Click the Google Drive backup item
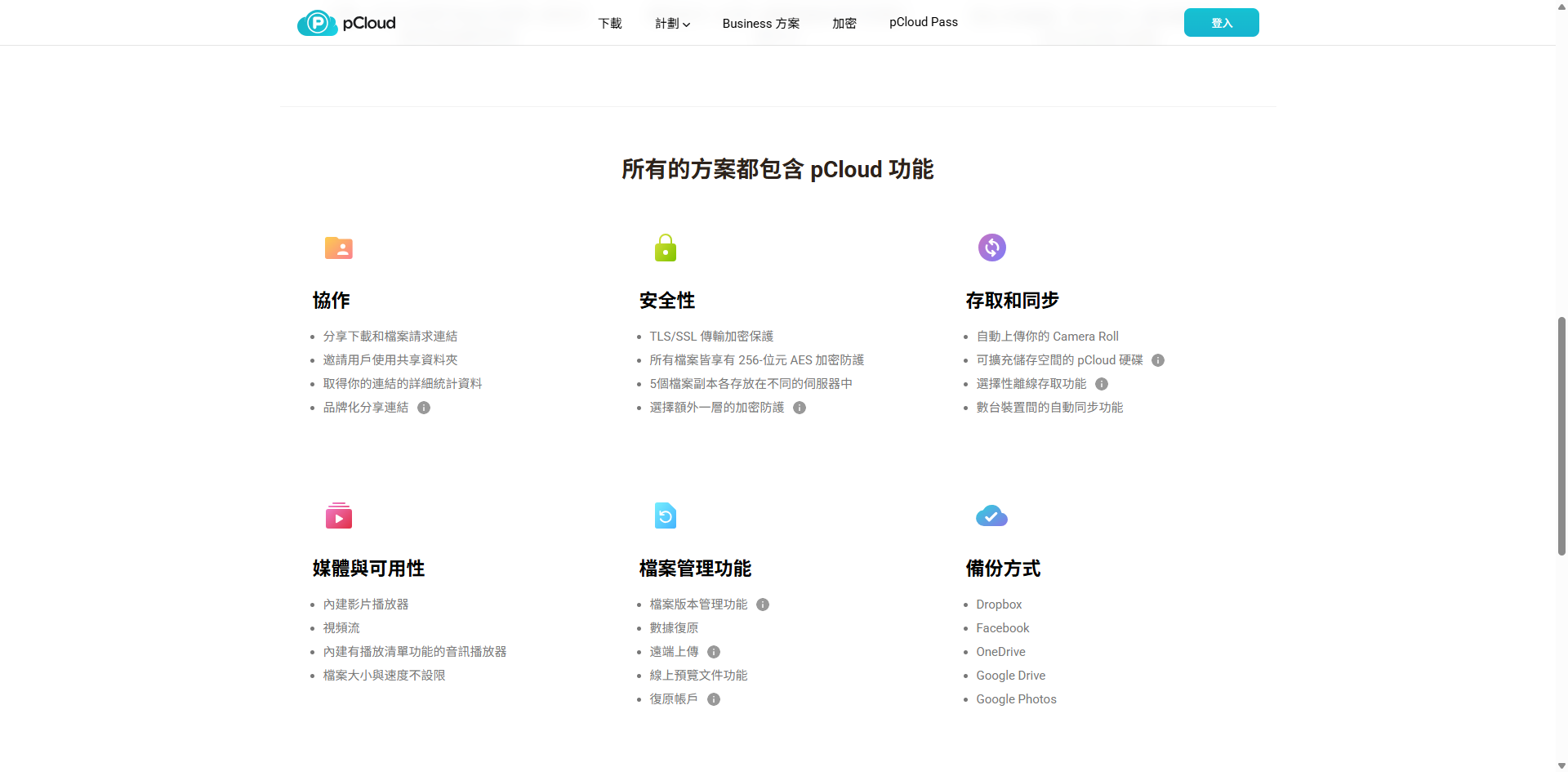Viewport: 1568px width, 772px height. [x=1010, y=676]
